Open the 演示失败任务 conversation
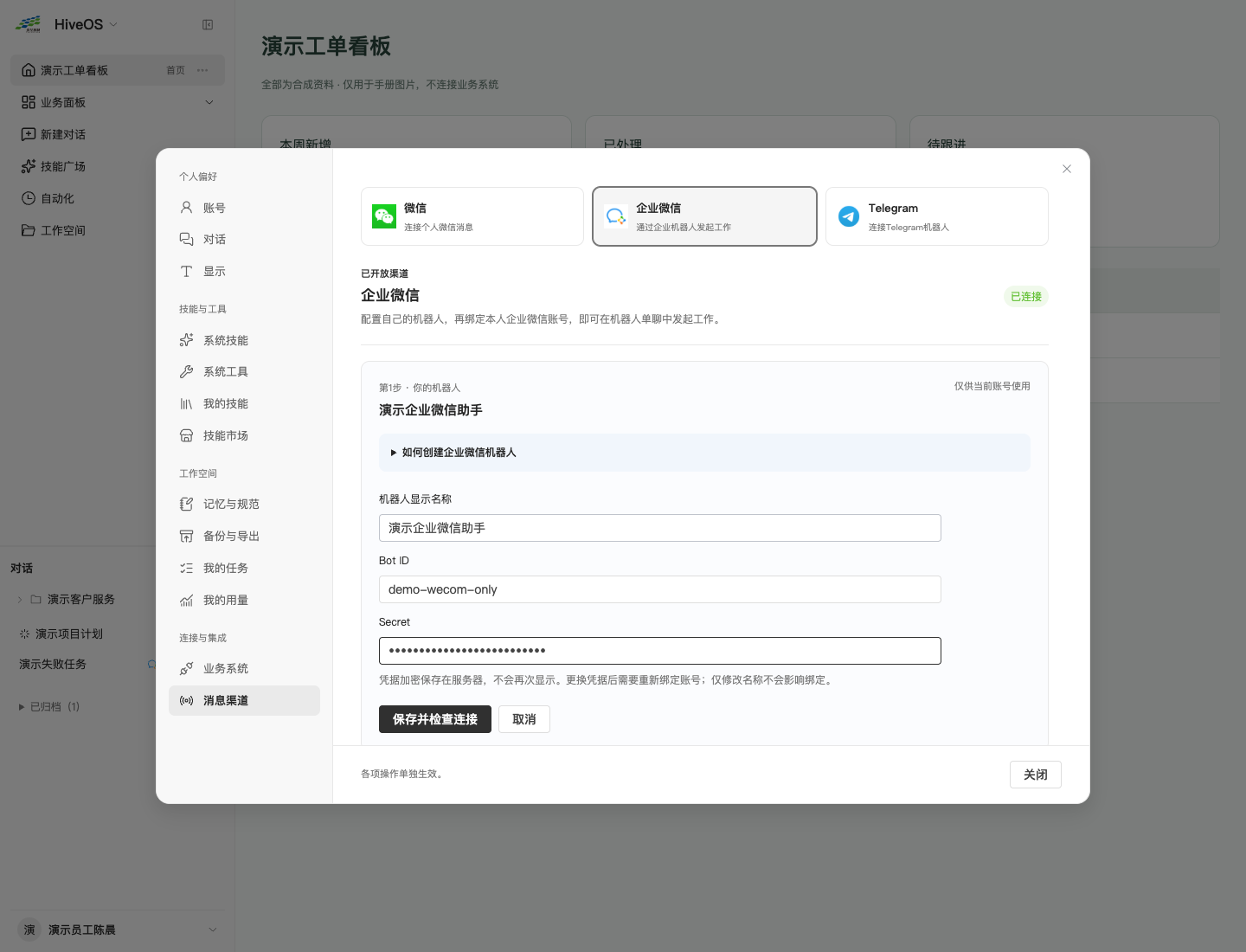Viewport: 1246px width, 952px height. click(53, 665)
